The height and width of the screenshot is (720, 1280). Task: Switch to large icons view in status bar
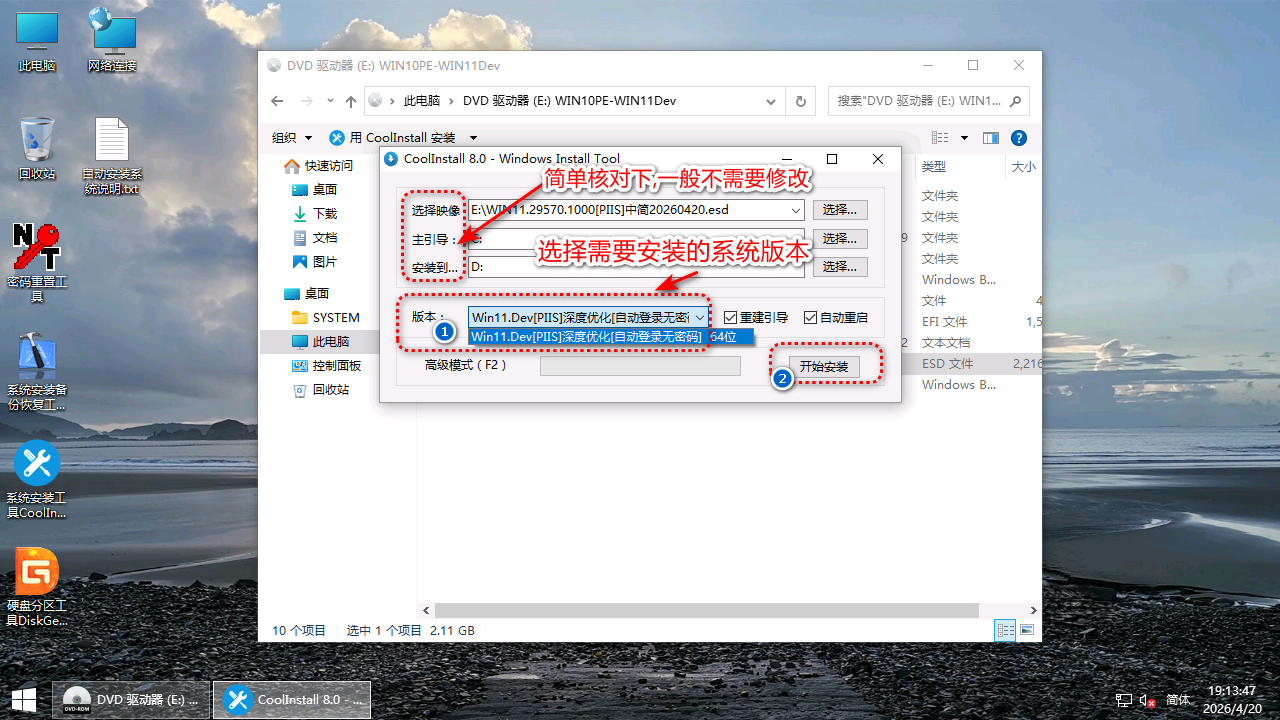pyautogui.click(x=1027, y=630)
